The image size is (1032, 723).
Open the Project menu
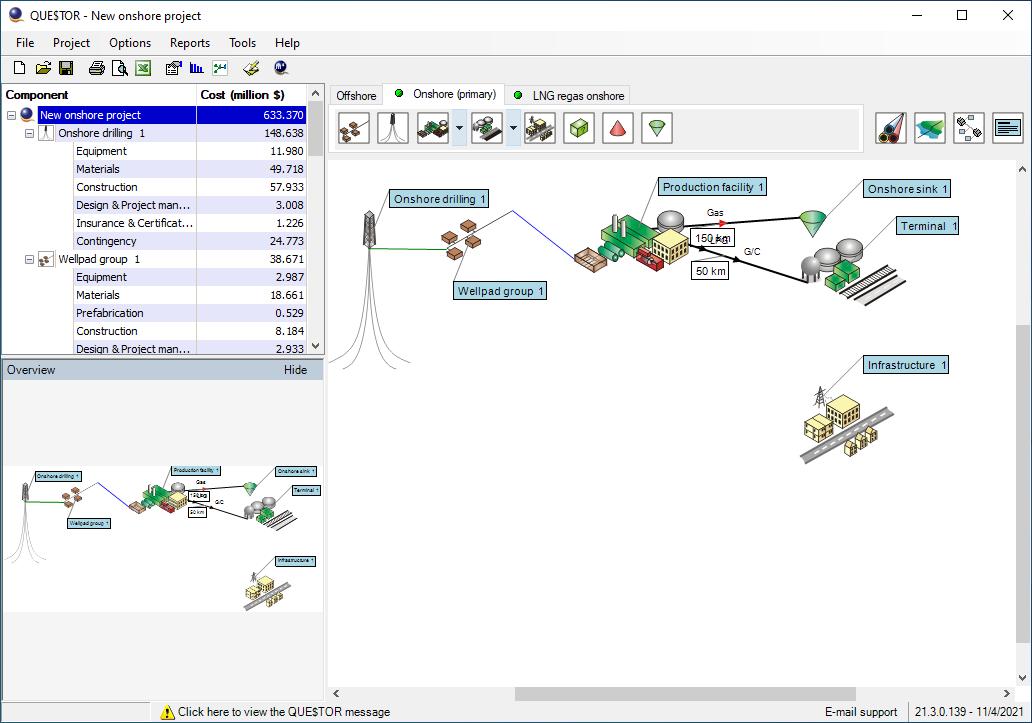71,43
